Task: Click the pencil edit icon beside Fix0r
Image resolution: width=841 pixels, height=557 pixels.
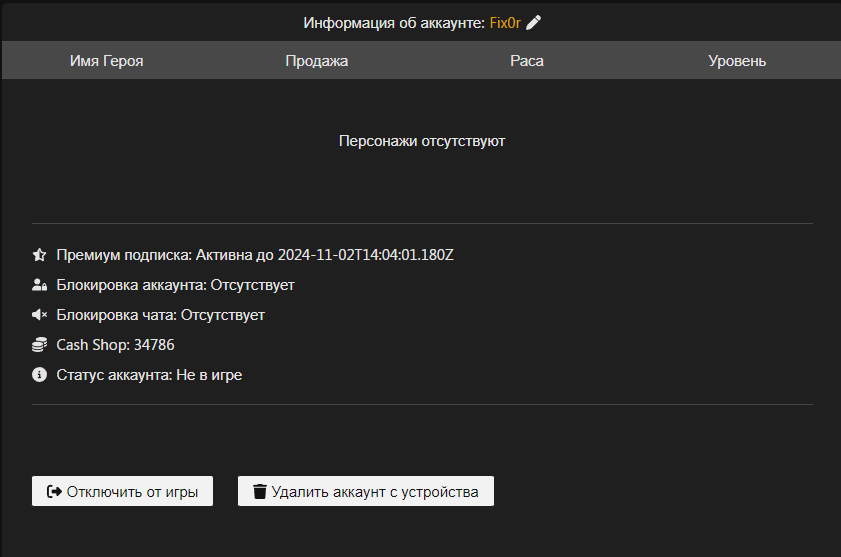Action: tap(533, 22)
